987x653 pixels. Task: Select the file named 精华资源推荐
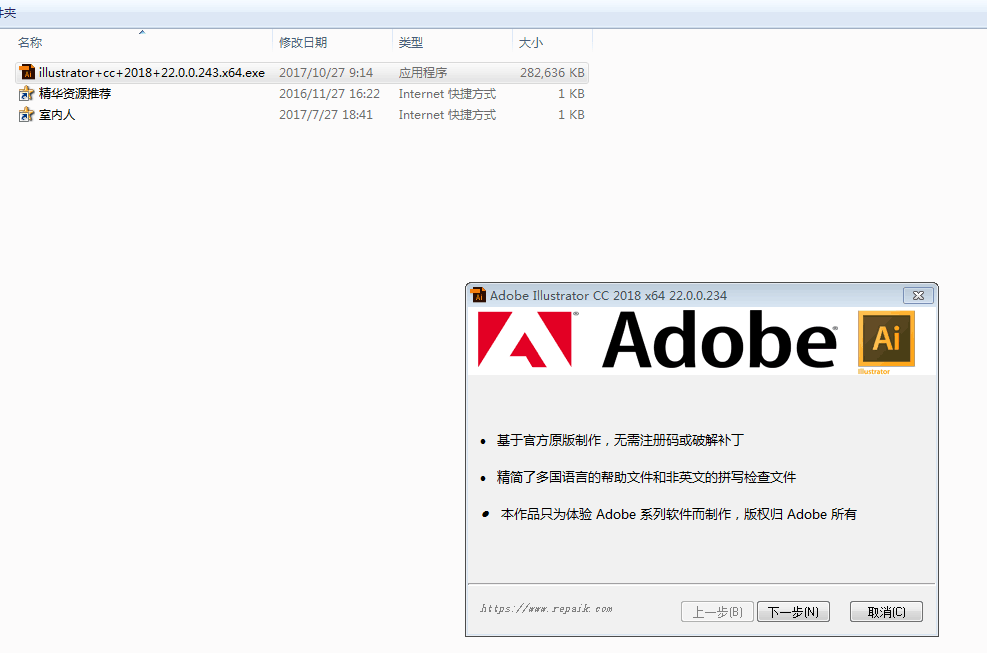(x=75, y=94)
